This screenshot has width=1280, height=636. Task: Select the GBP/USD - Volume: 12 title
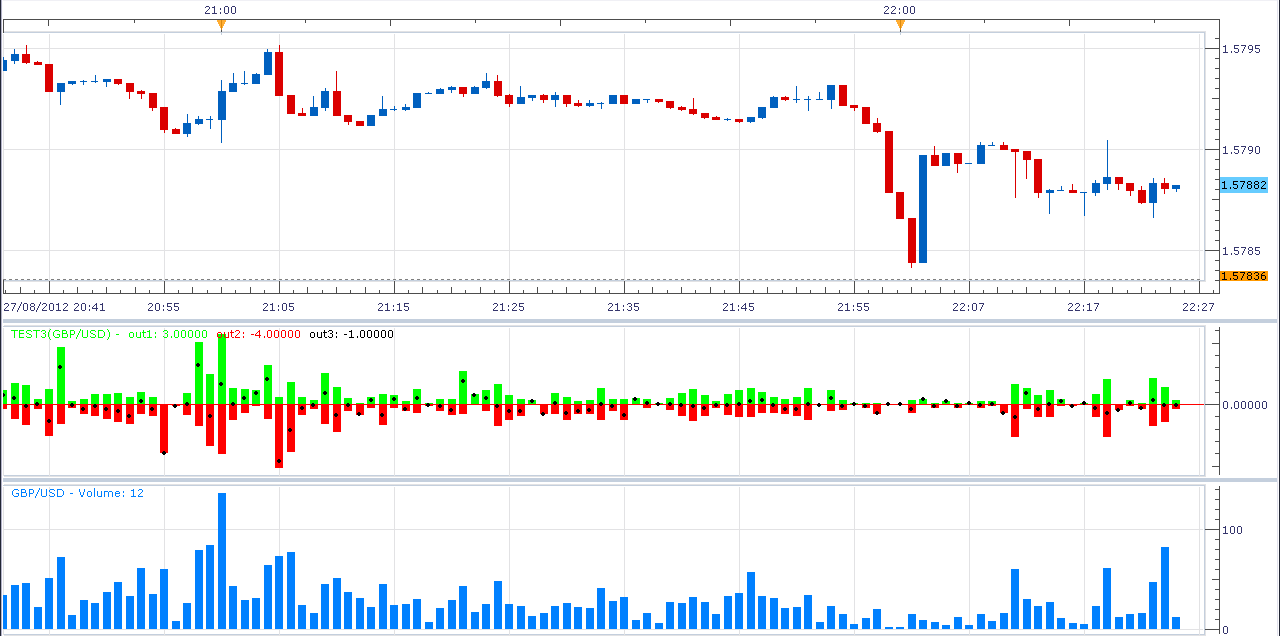78,493
